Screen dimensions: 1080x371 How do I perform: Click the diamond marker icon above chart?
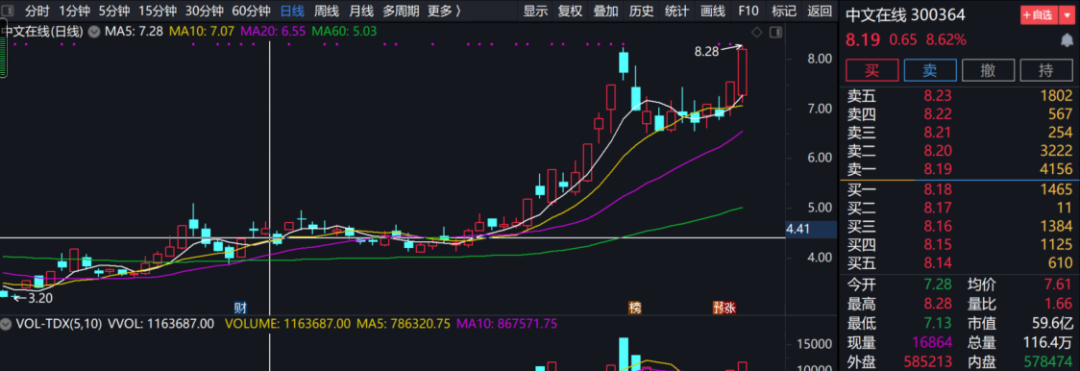click(756, 32)
